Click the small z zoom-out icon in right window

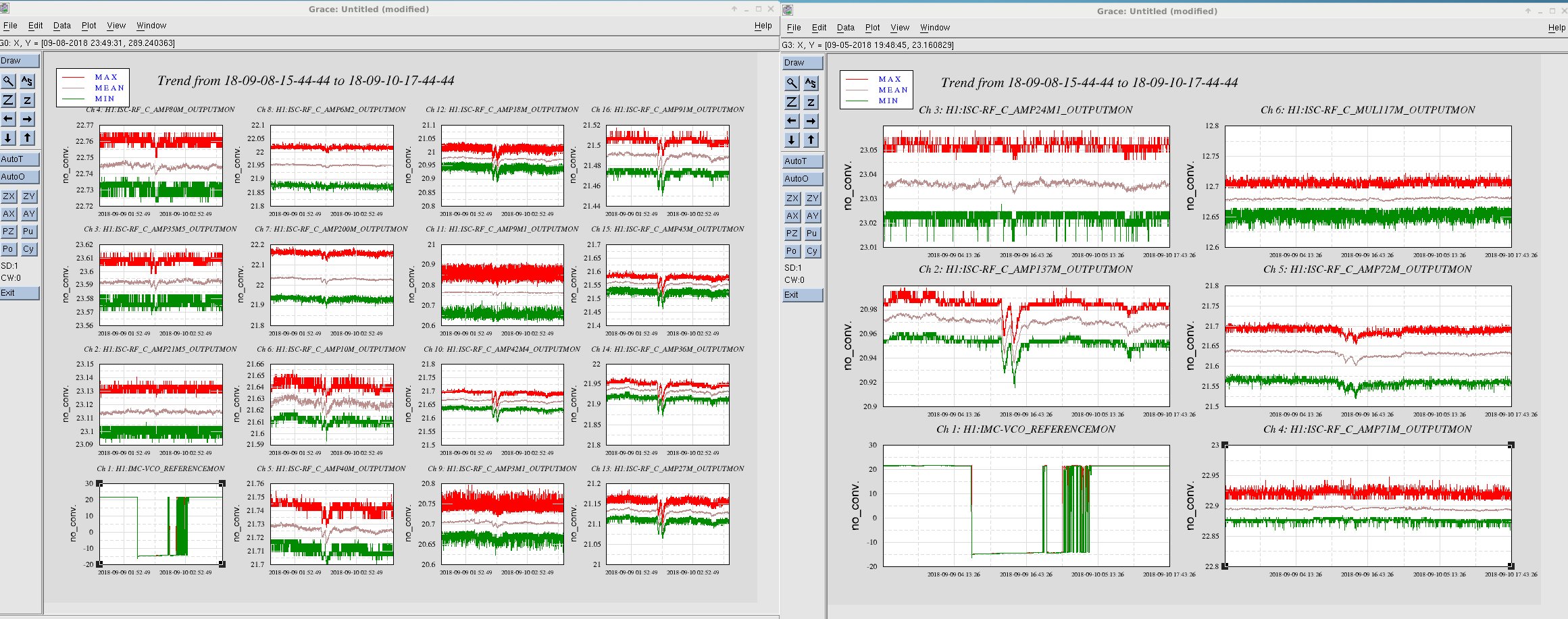811,102
